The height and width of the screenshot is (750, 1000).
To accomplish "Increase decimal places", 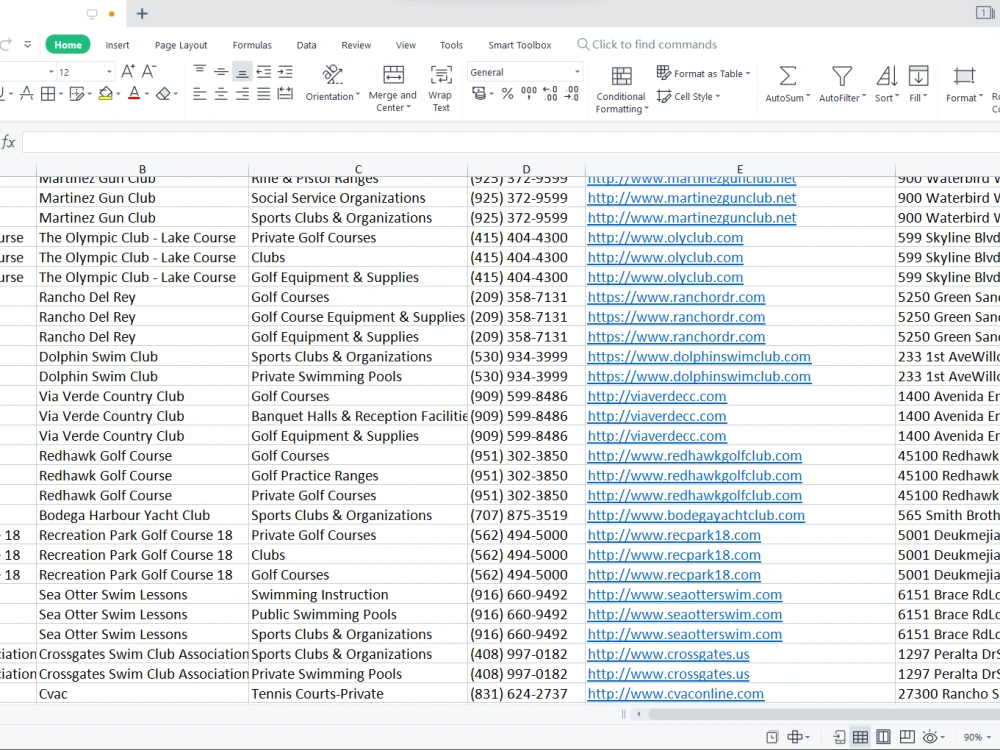I will click(550, 94).
